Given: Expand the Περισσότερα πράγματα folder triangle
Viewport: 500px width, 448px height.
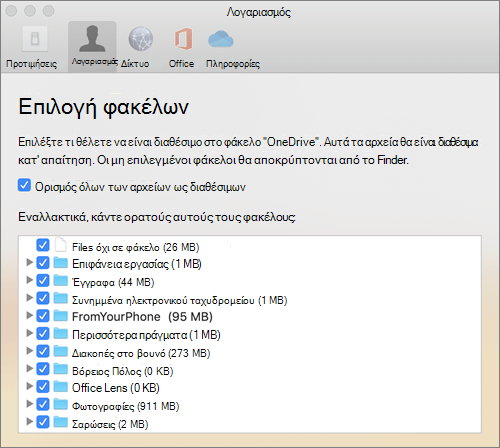Looking at the screenshot, I should click(x=29, y=333).
